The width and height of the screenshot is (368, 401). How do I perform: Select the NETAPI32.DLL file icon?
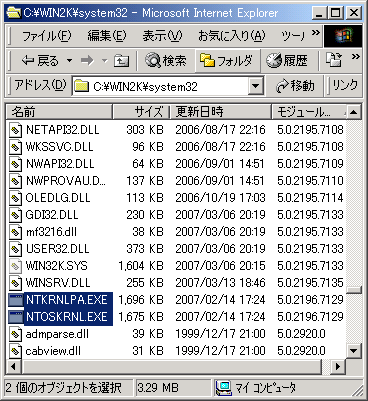click(x=15, y=130)
